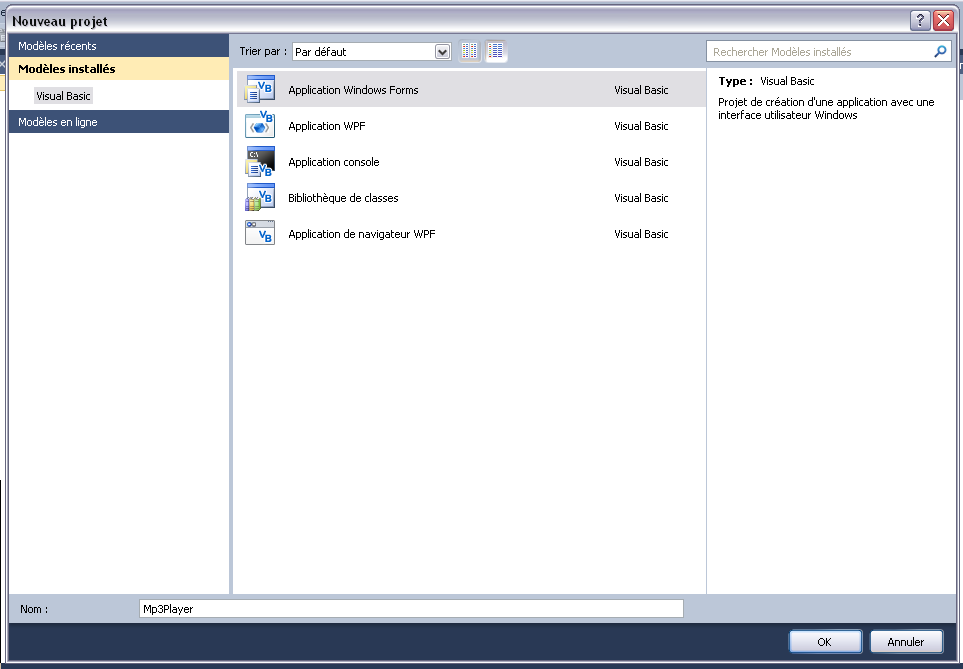Click Visual Basic in the Bibliothèque de classes row
Viewport: 963px width, 669px height.
[x=641, y=198]
